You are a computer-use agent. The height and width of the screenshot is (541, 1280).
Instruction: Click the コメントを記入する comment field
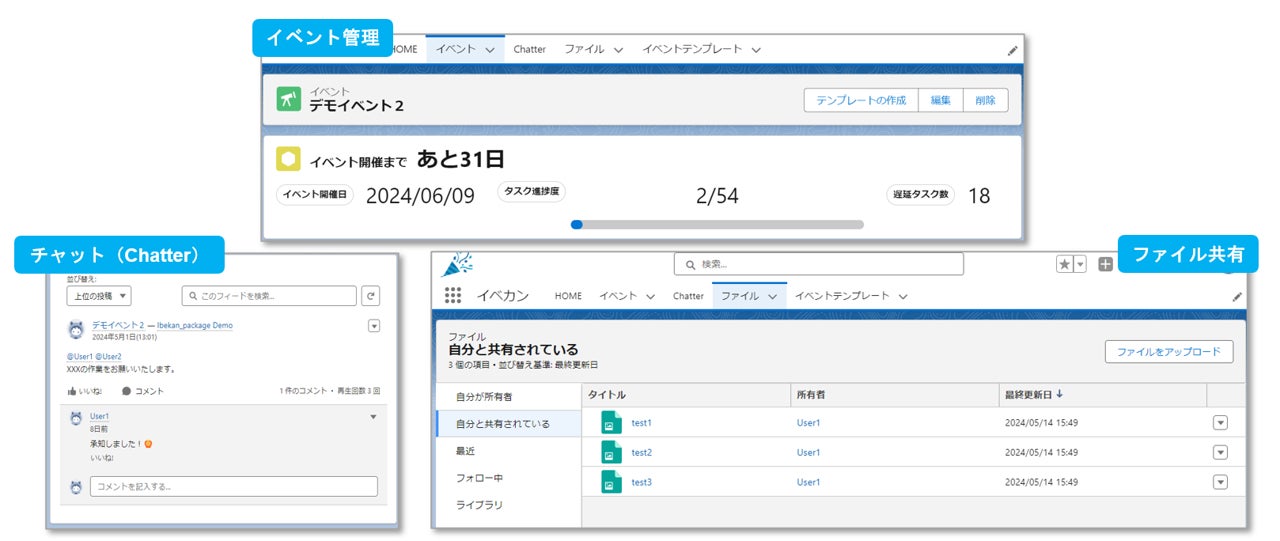tap(234, 486)
